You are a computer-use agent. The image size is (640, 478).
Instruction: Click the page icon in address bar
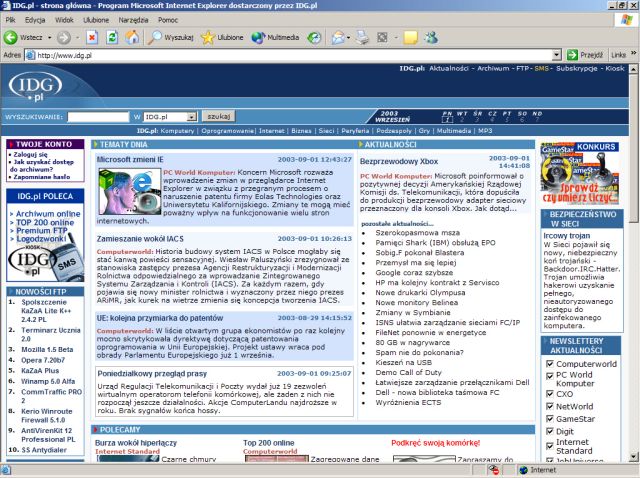(30, 55)
